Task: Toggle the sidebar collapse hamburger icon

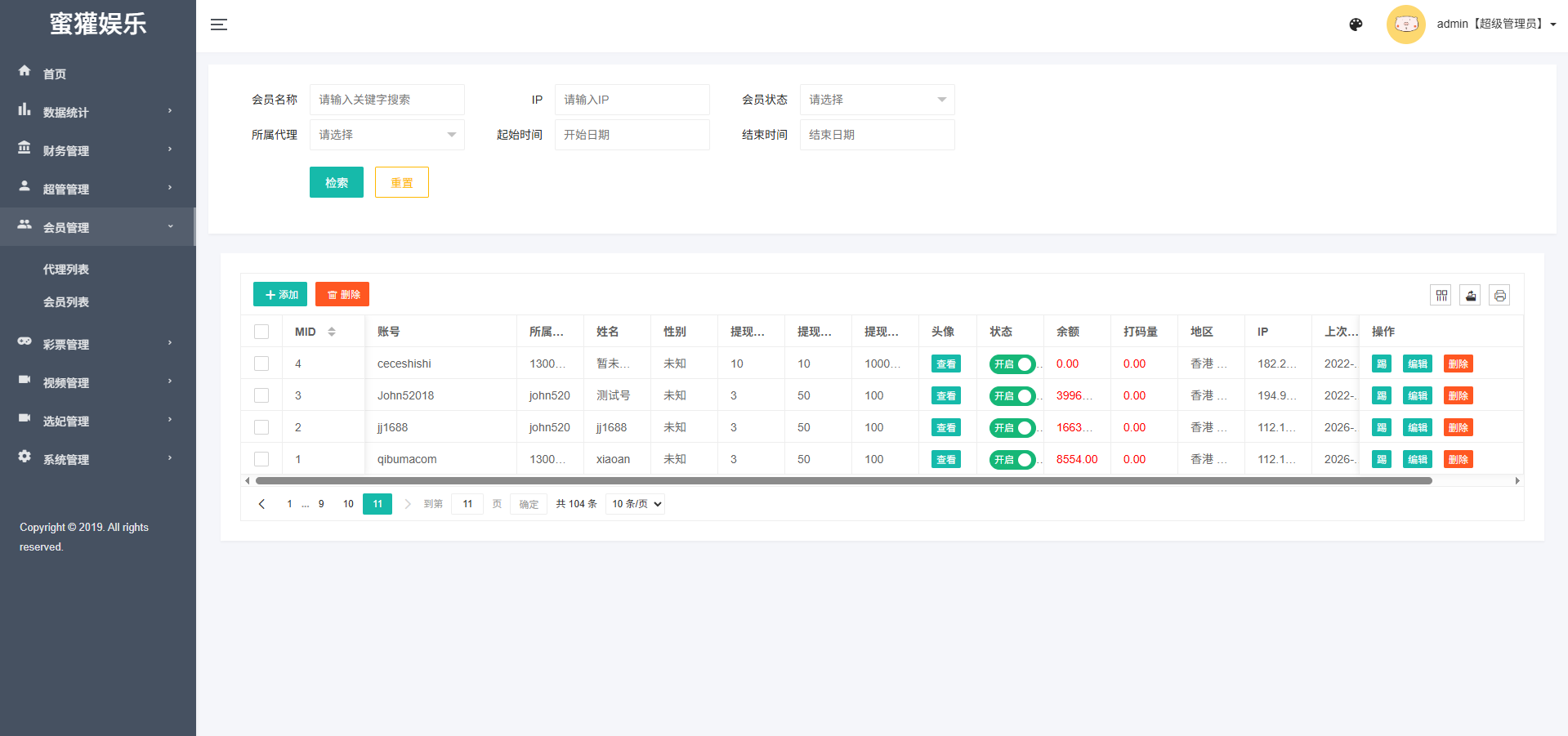Action: coord(219,25)
